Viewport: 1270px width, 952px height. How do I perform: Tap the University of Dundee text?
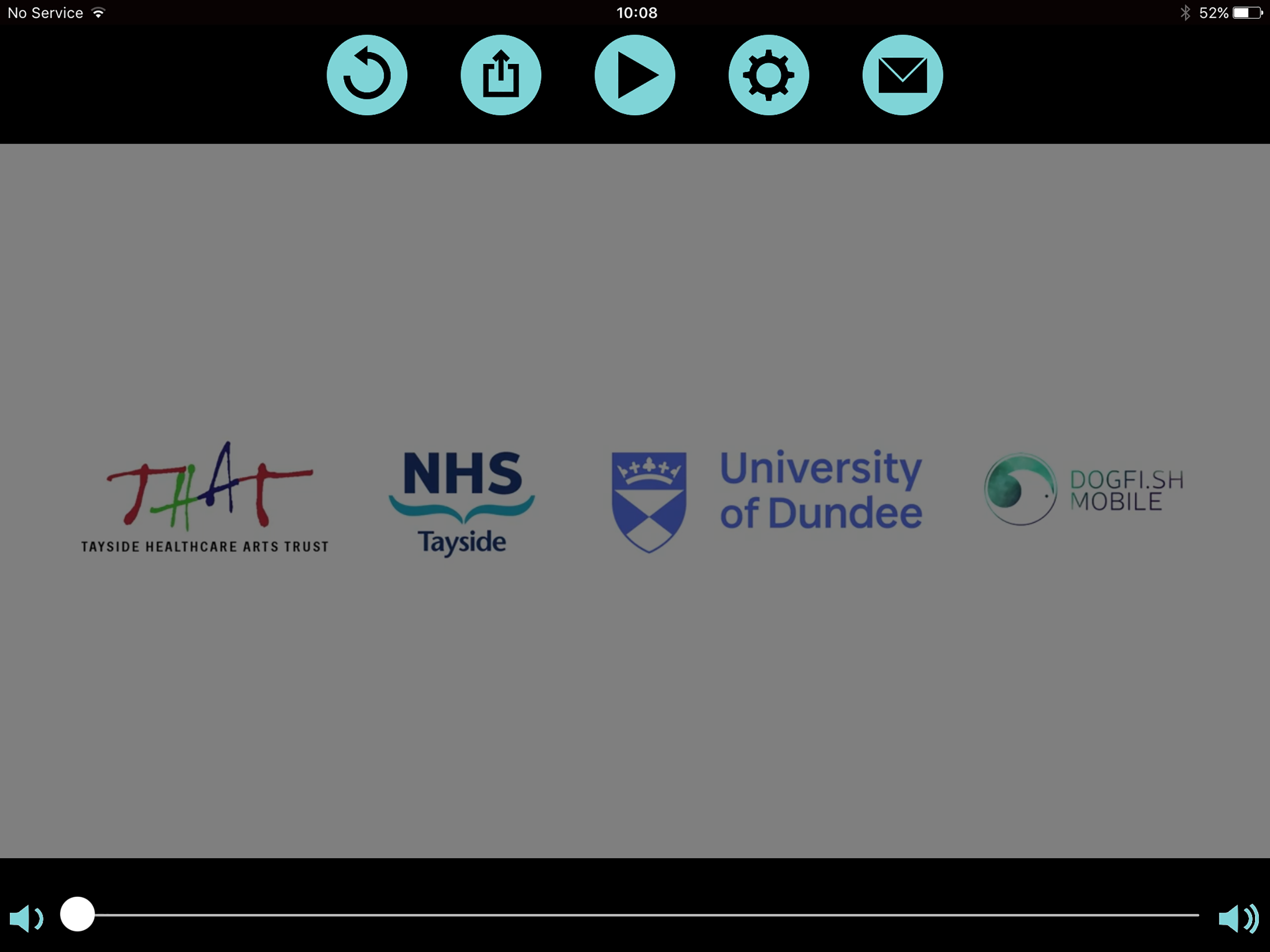[x=821, y=490]
